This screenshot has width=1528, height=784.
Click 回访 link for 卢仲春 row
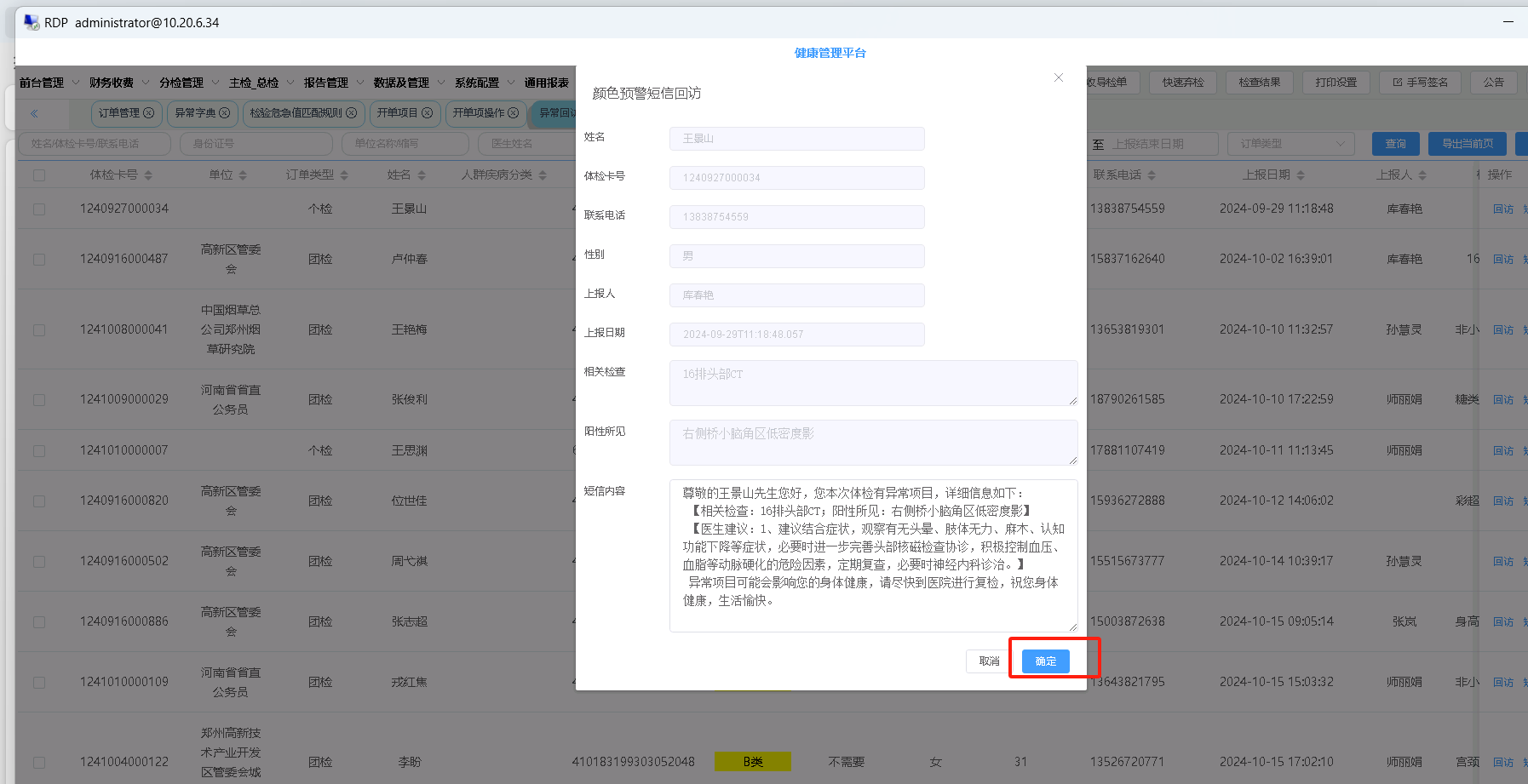1503,260
